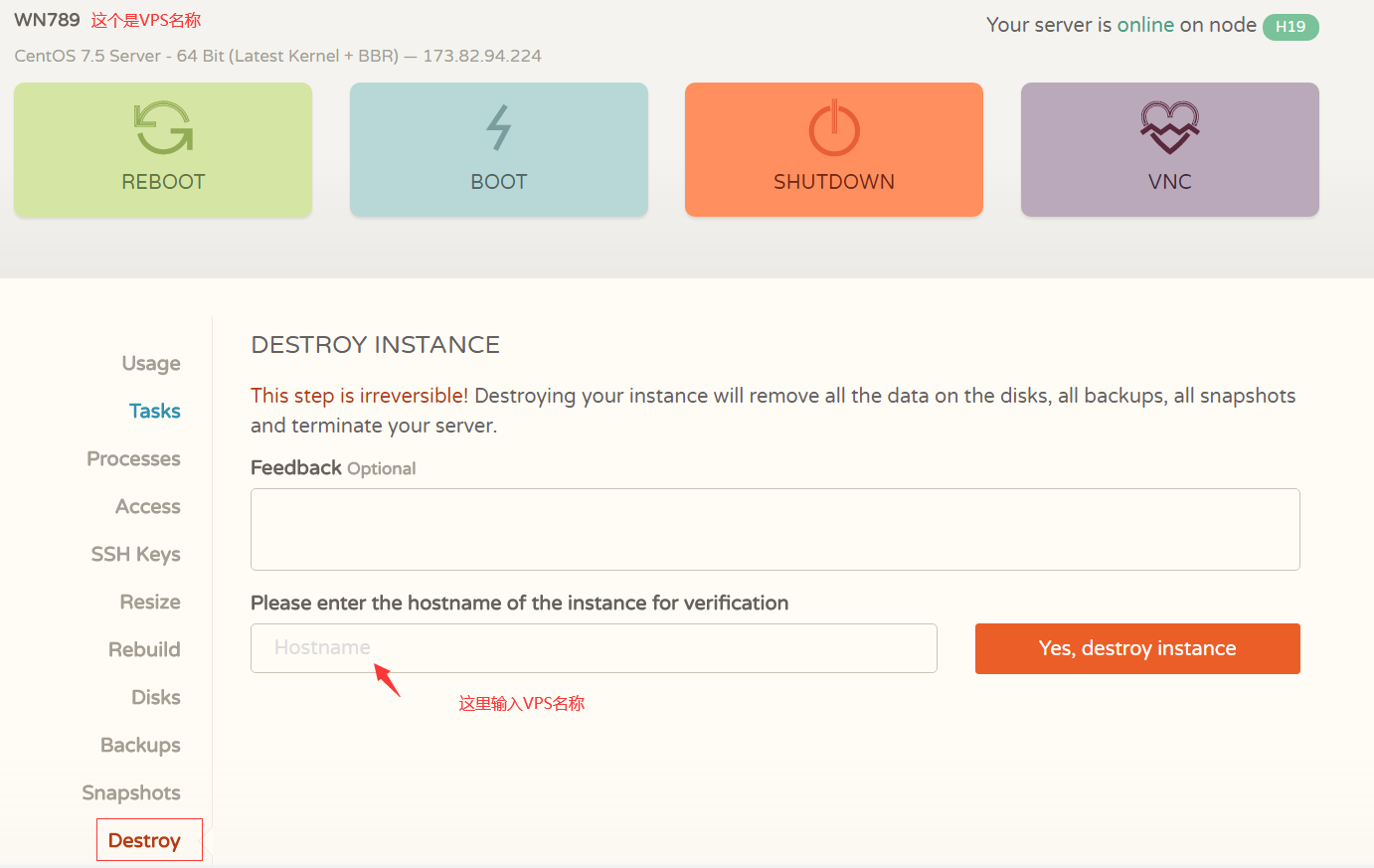
Task: Open Backups from the side menu
Action: pos(140,745)
